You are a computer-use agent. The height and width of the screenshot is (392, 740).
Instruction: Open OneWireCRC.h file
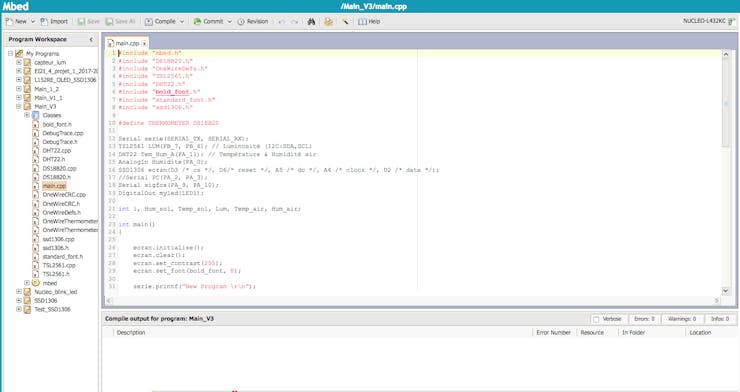(61, 204)
